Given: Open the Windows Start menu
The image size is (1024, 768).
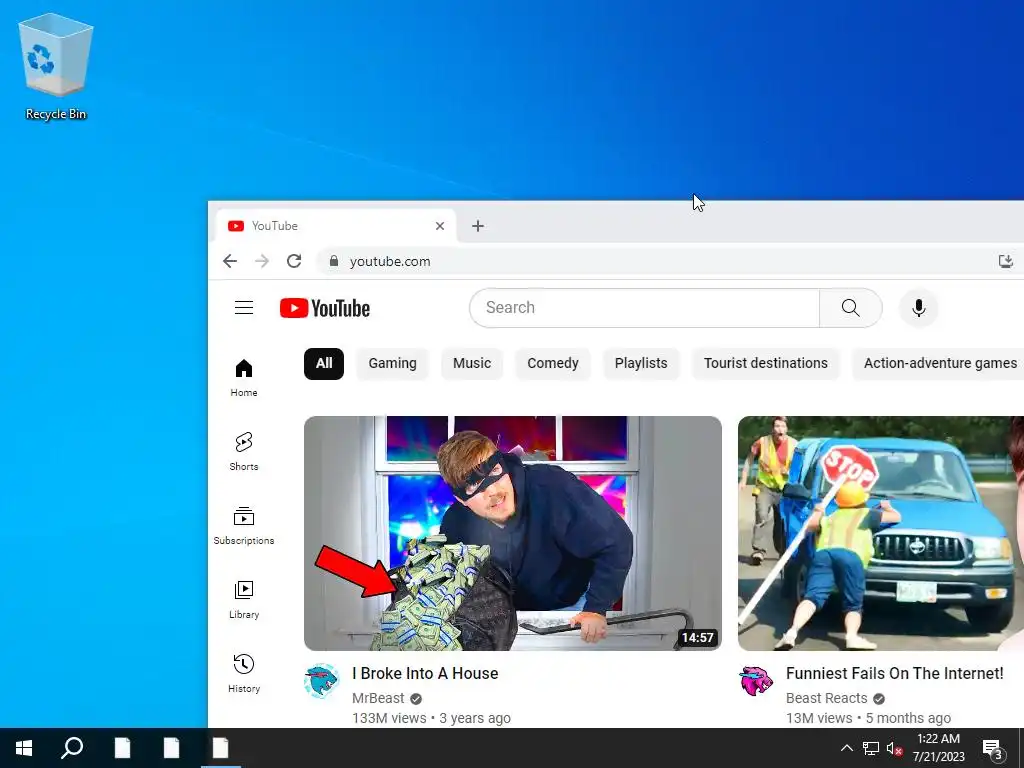Looking at the screenshot, I should point(24,748).
